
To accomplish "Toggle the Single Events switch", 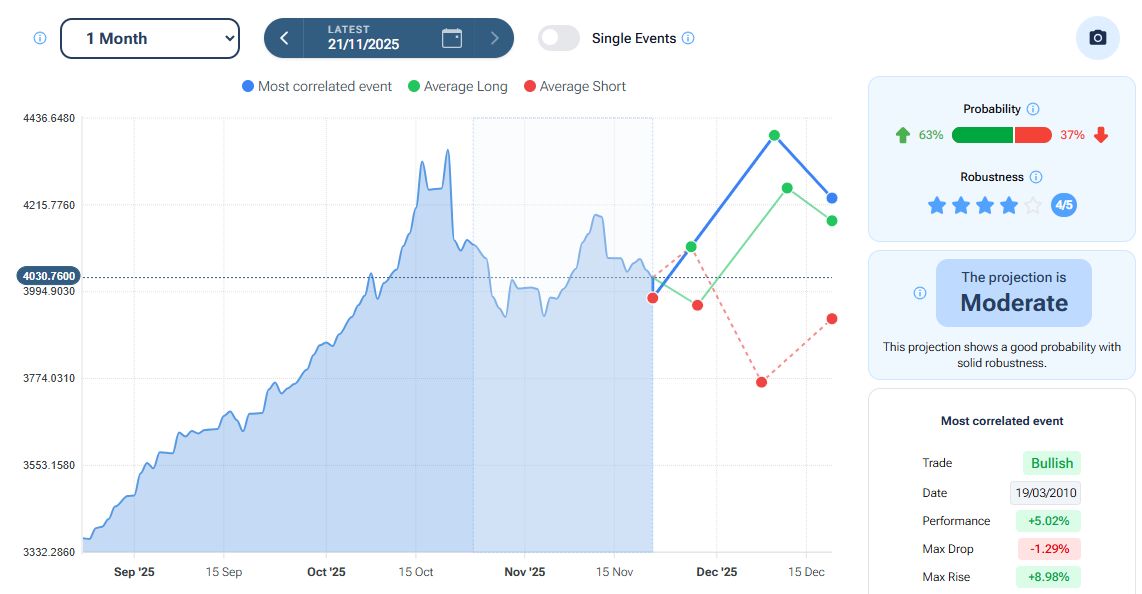I will tap(559, 38).
